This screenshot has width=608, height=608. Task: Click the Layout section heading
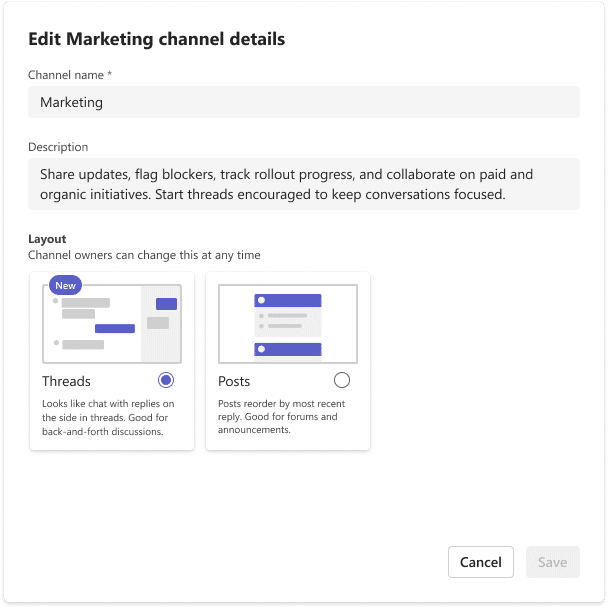pyautogui.click(x=47, y=239)
